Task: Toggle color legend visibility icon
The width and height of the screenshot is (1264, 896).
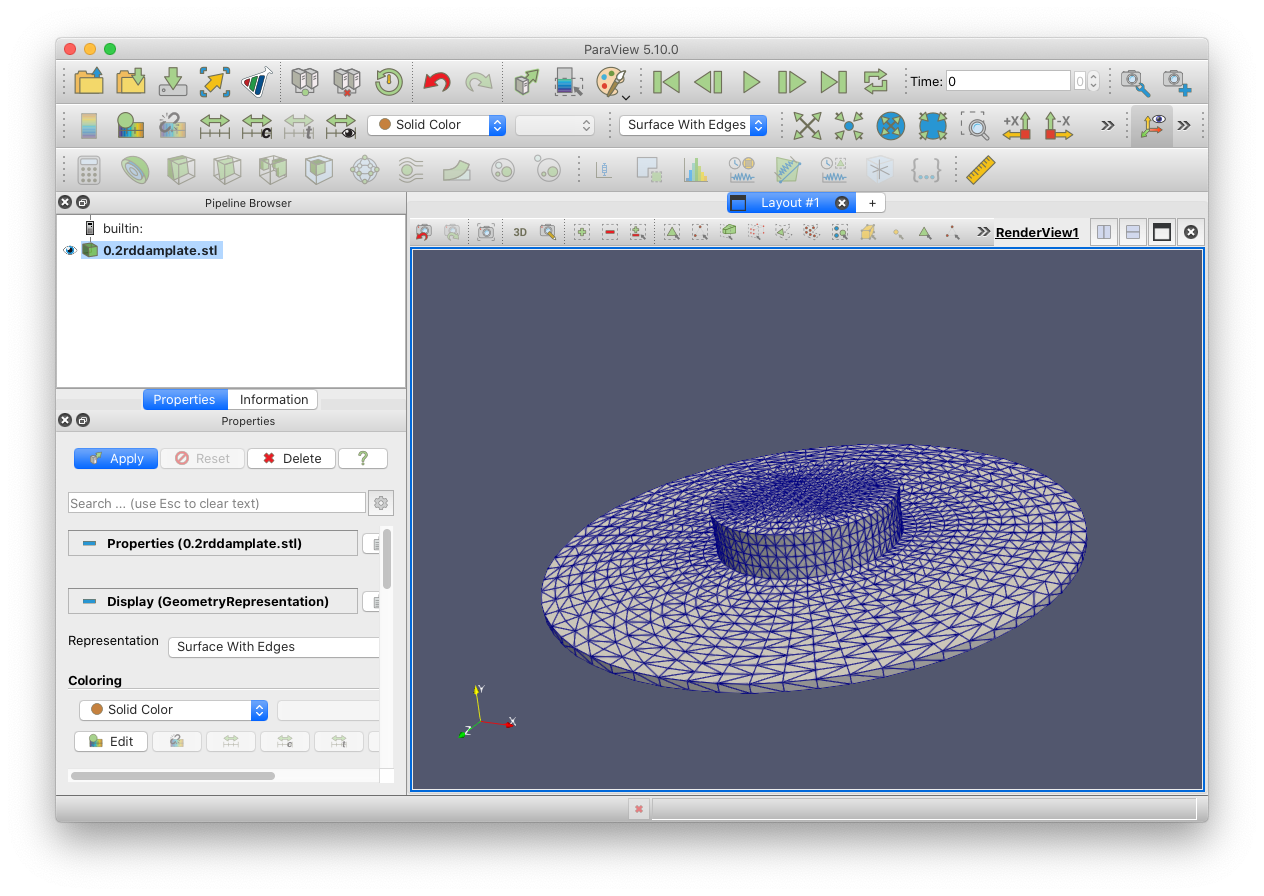Action: click(89, 125)
